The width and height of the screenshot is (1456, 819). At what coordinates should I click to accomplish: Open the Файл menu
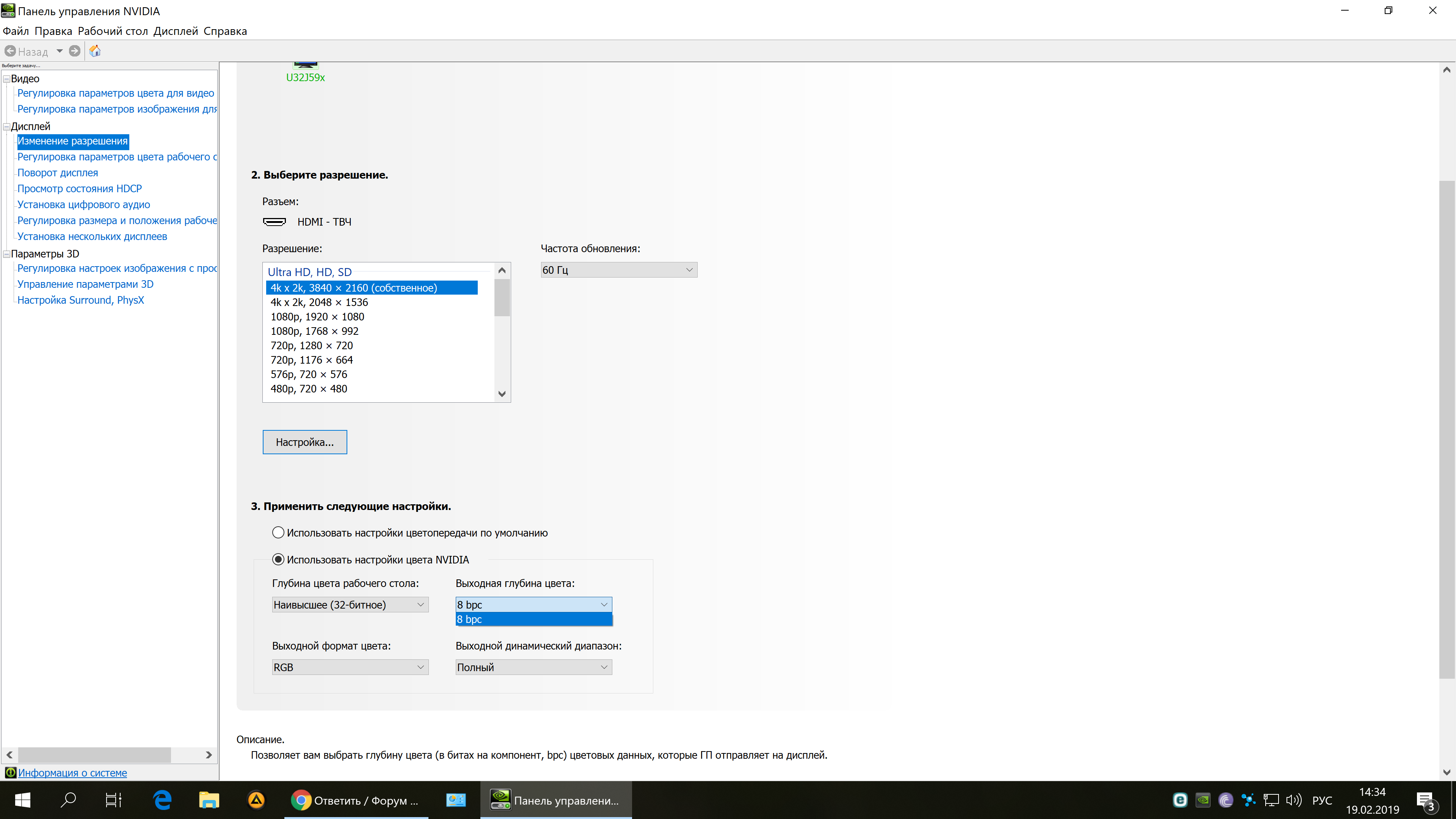click(16, 31)
